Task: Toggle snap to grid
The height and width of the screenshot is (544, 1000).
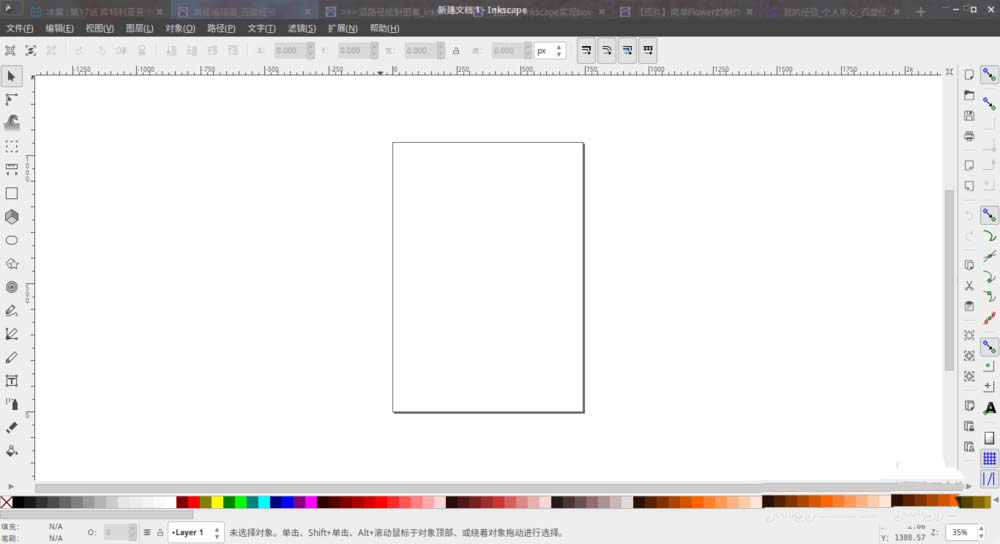Action: click(x=989, y=458)
